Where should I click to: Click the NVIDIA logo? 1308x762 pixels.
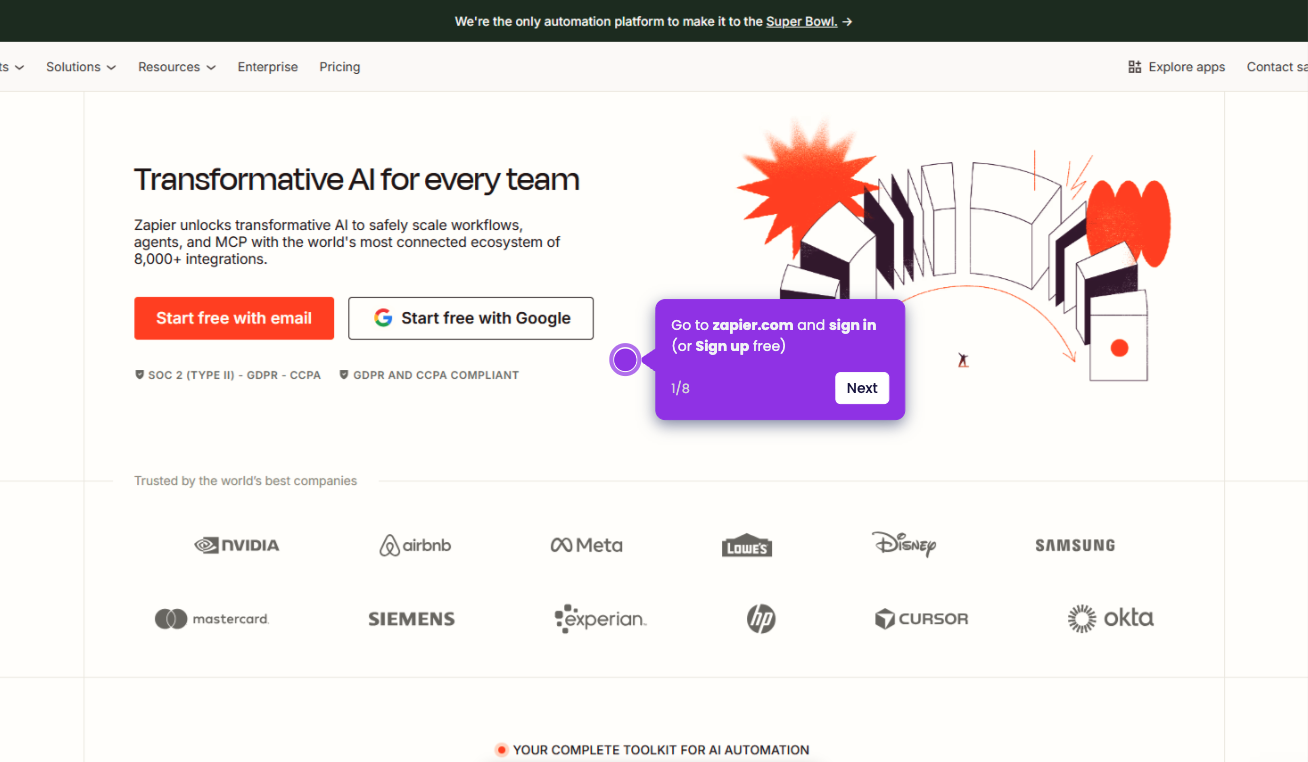click(x=237, y=545)
